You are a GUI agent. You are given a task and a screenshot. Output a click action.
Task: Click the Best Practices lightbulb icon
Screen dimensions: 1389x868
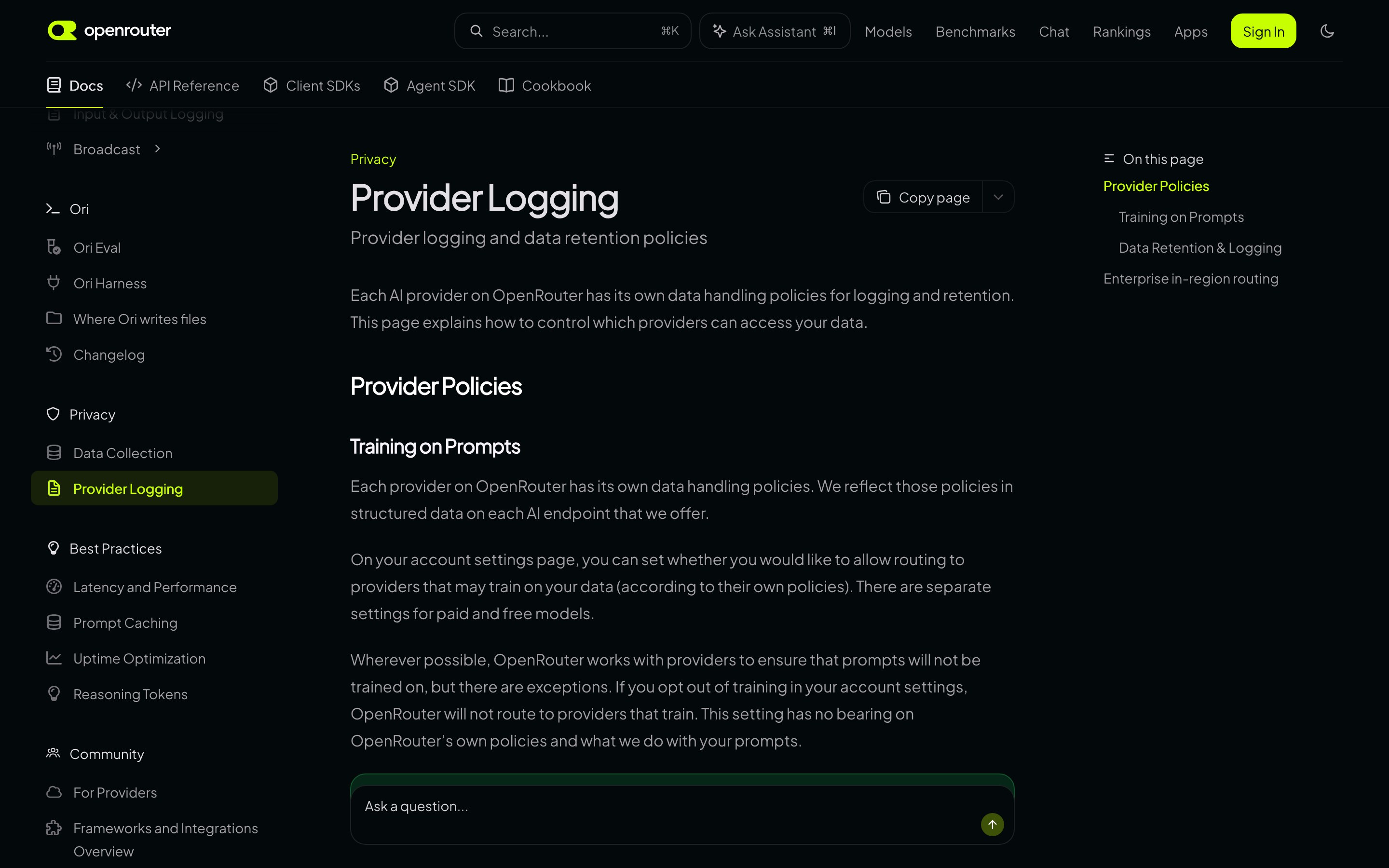point(53,548)
